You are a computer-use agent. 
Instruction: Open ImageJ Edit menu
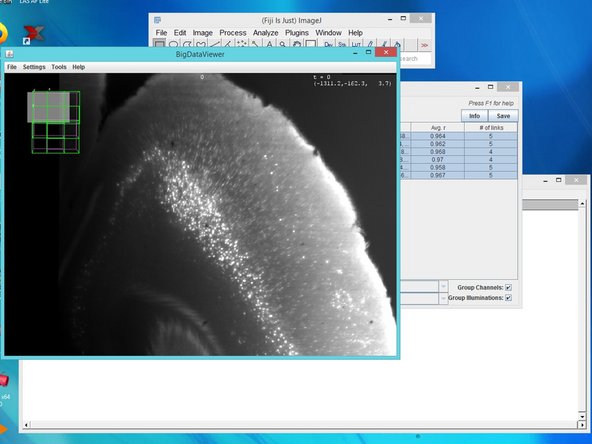point(180,33)
